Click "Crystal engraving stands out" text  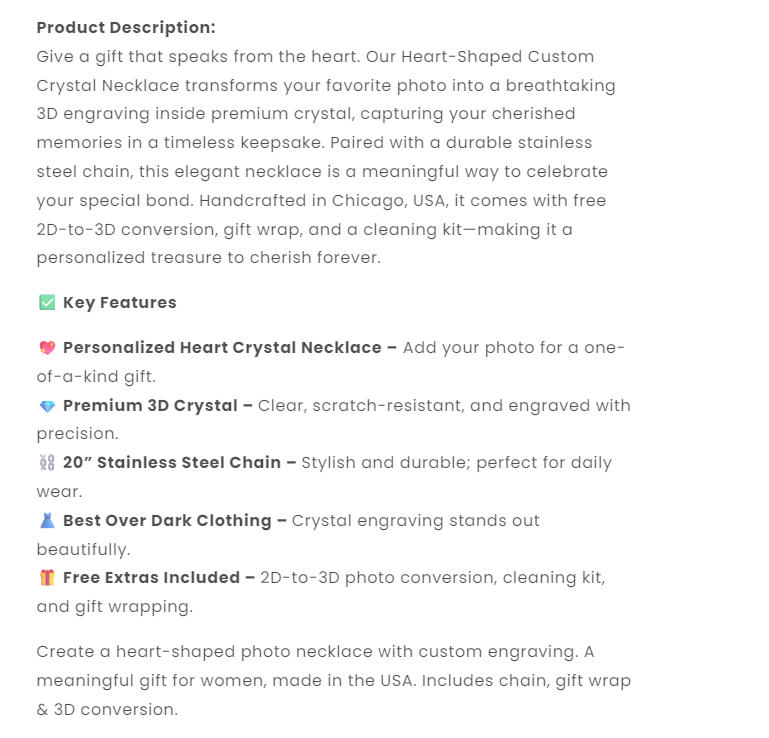(416, 521)
